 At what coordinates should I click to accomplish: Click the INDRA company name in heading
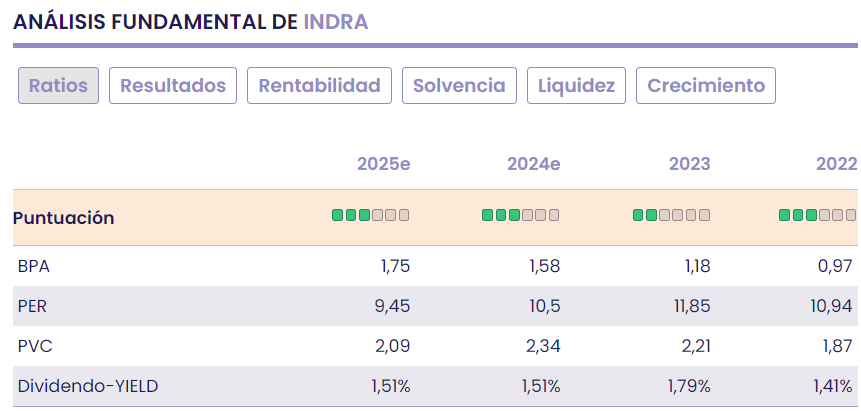335,21
